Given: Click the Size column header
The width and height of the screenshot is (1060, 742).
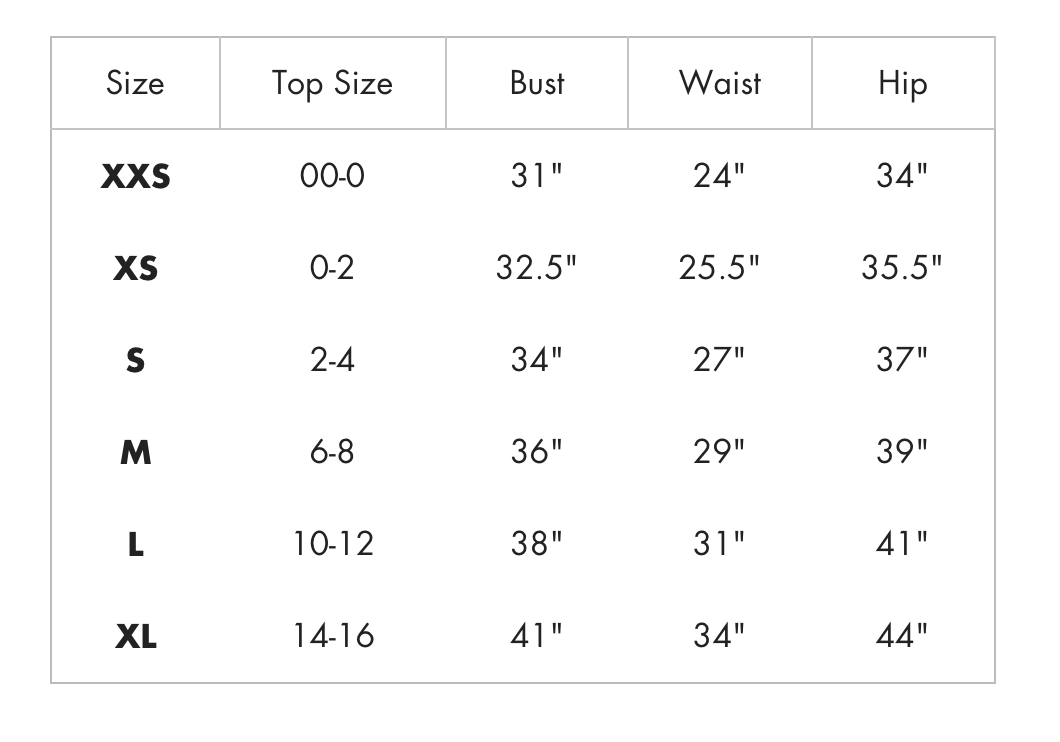Looking at the screenshot, I should point(135,83).
